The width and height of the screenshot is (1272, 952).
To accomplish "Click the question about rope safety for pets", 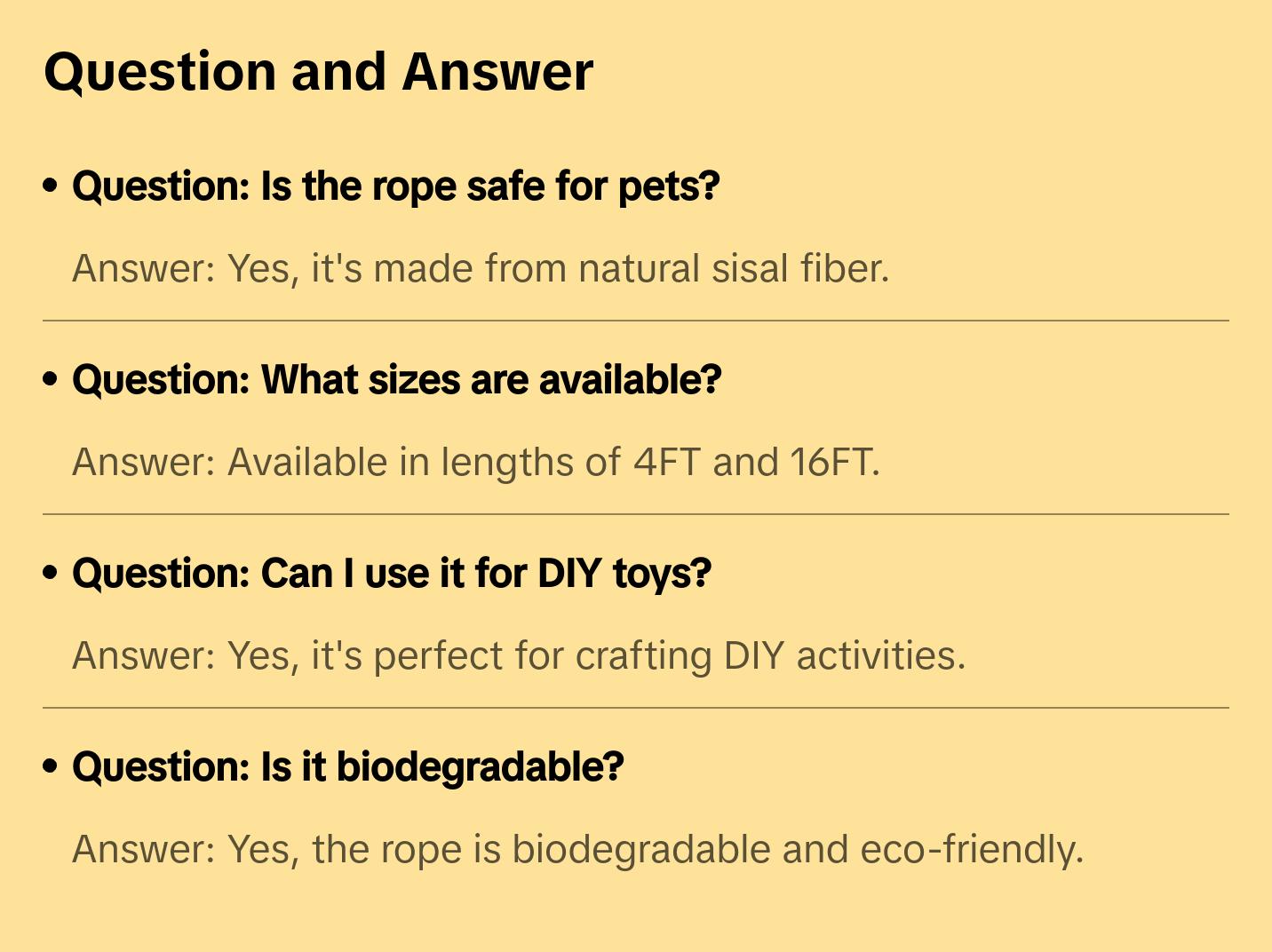I will coord(395,186).
